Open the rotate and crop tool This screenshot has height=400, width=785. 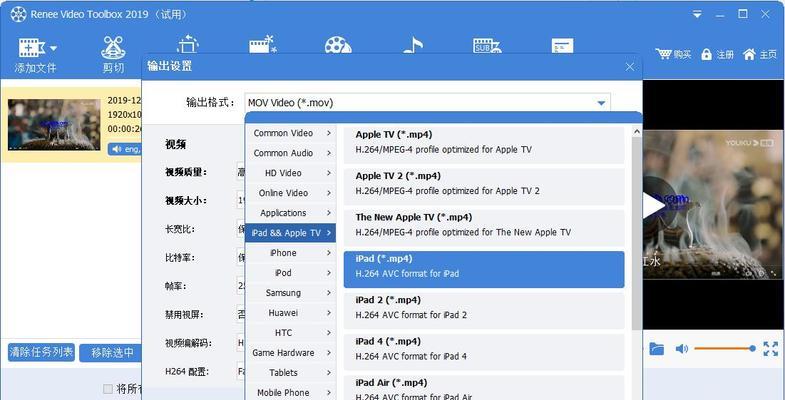click(188, 45)
